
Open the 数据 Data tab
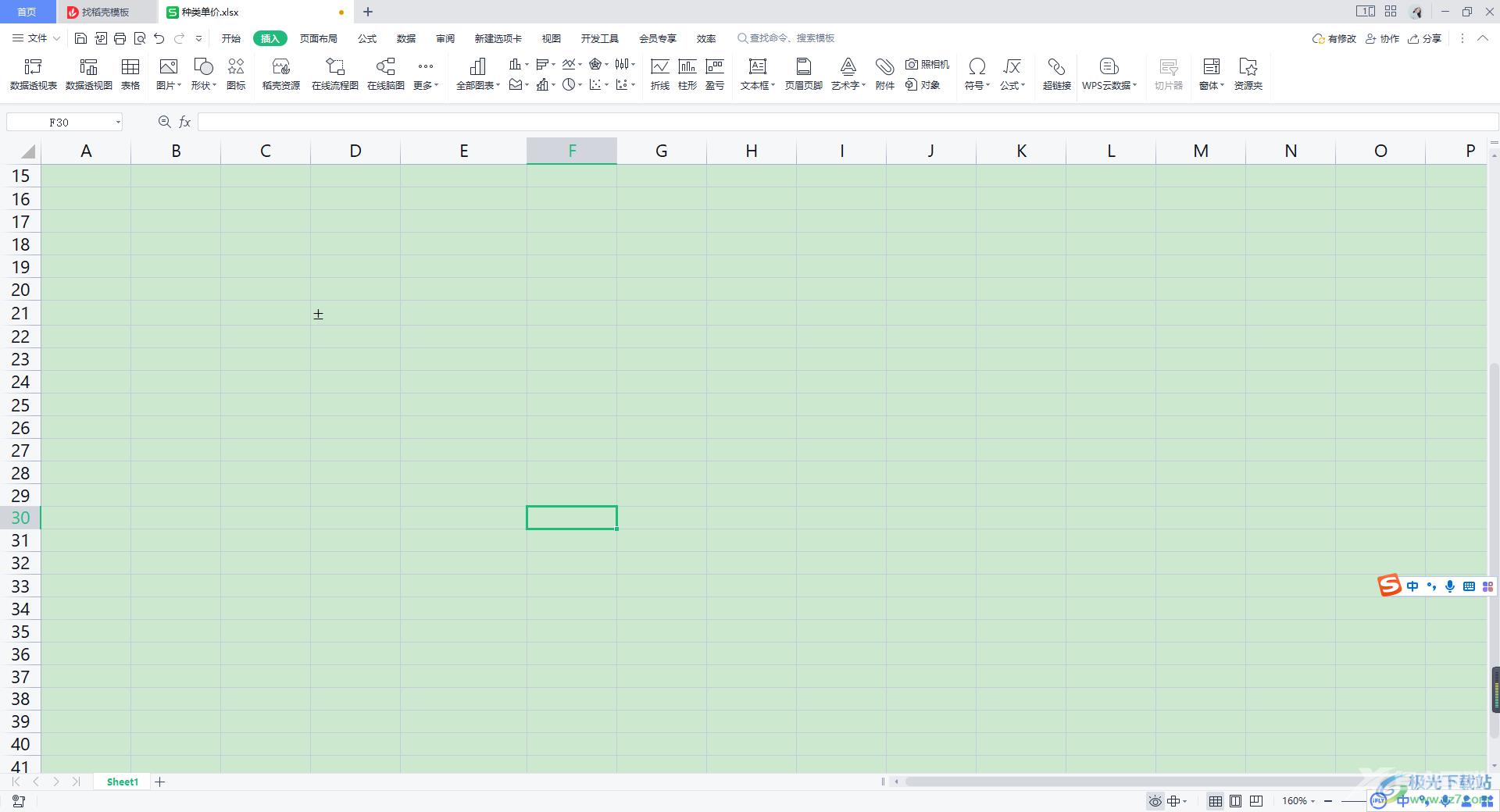tap(406, 38)
